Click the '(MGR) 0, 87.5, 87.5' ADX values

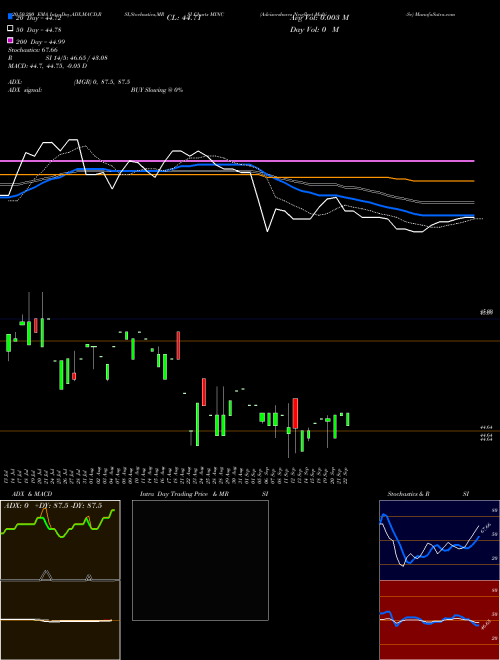102,82
